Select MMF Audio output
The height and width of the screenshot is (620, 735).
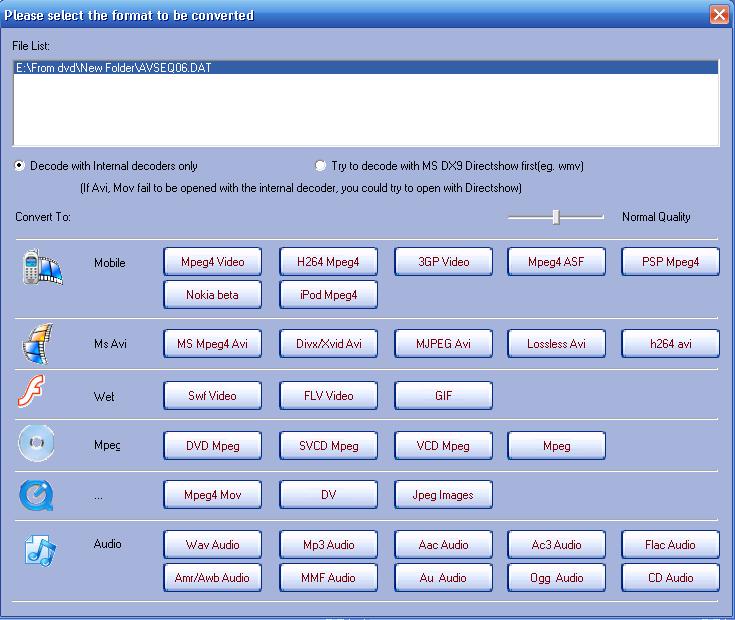pos(328,577)
